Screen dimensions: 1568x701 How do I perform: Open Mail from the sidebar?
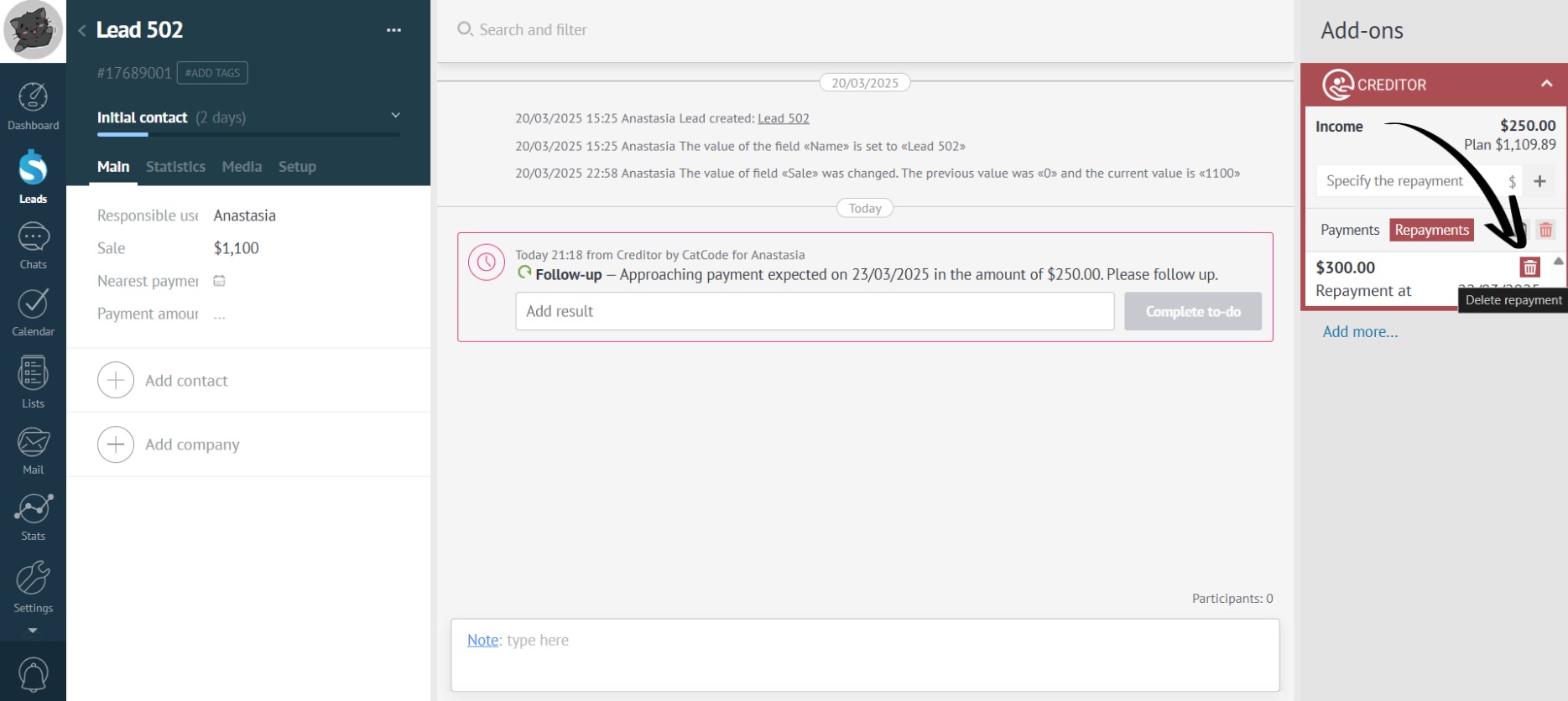coord(33,450)
